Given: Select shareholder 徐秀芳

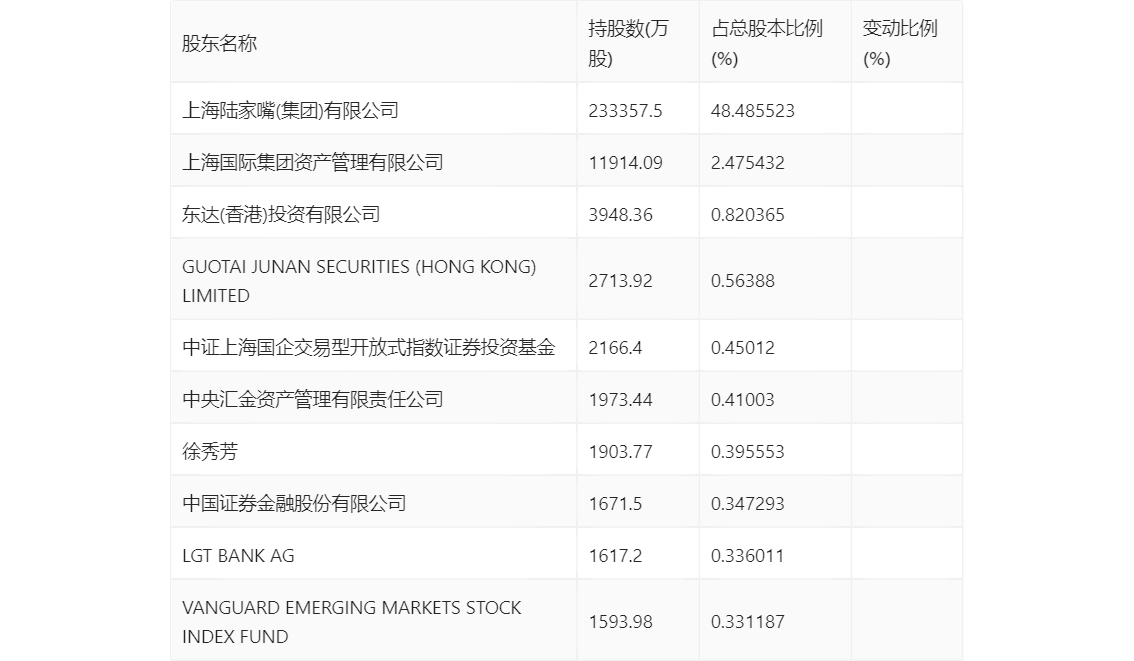Looking at the screenshot, I should tap(210, 451).
